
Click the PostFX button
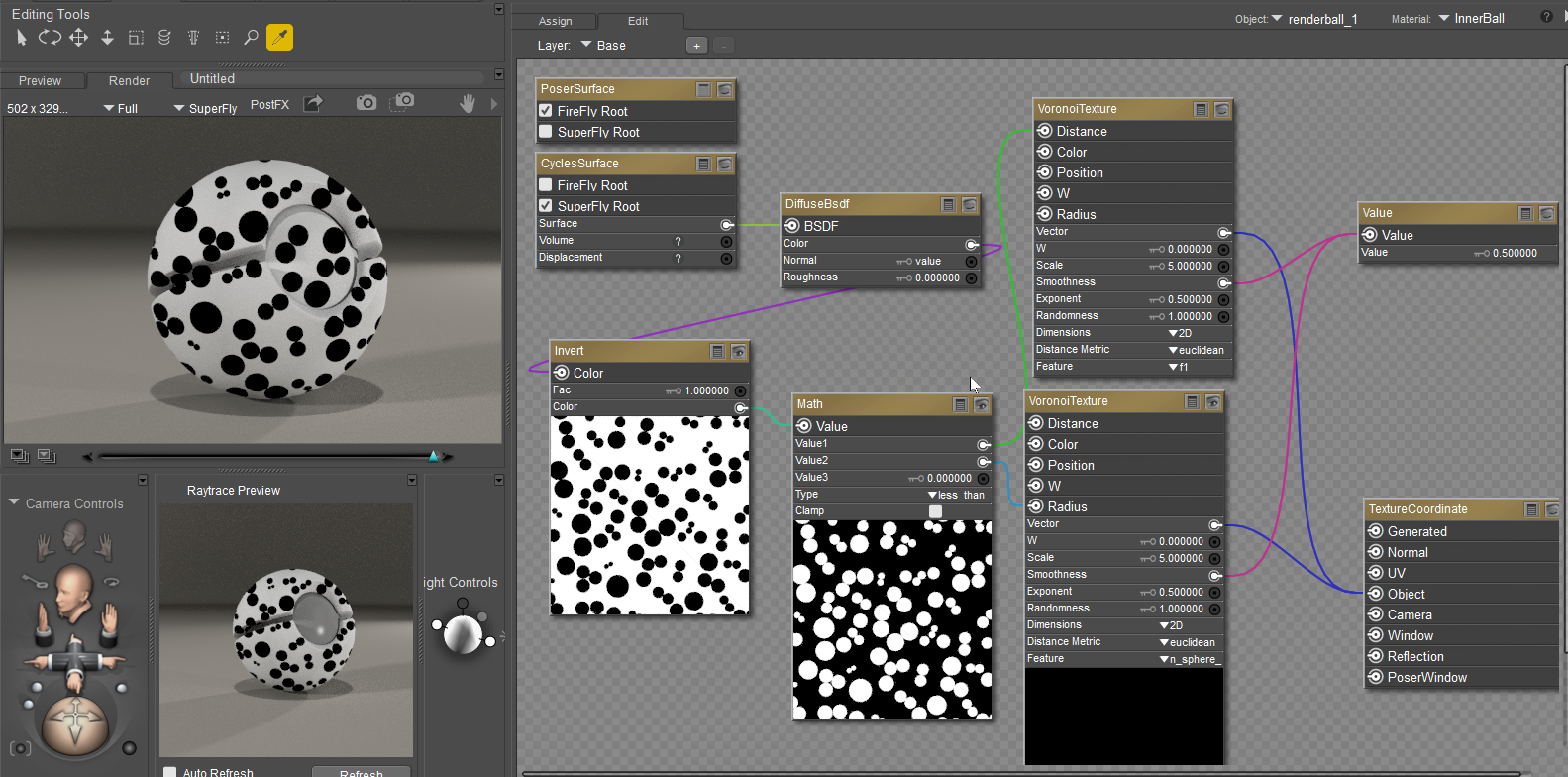[269, 105]
